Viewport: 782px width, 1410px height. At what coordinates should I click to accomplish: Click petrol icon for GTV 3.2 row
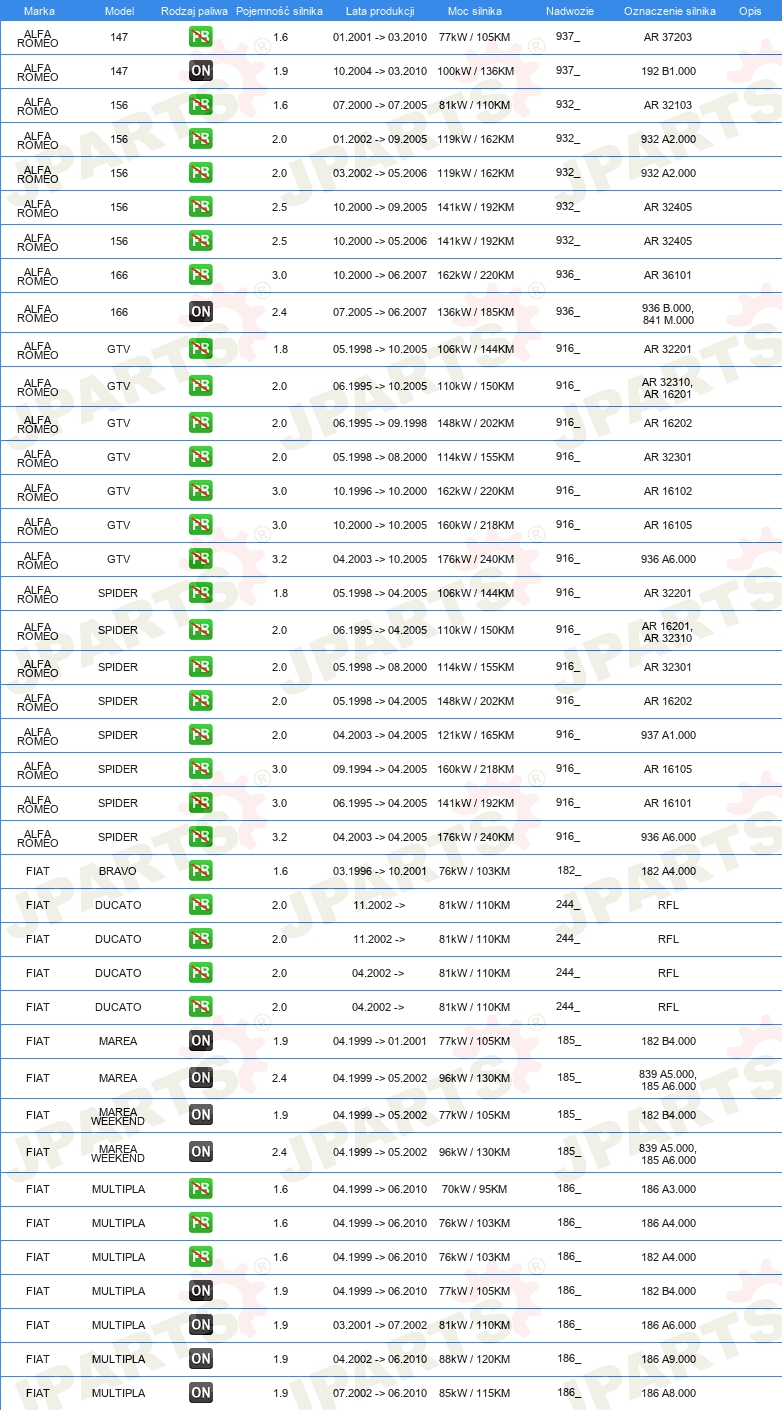coord(201,559)
